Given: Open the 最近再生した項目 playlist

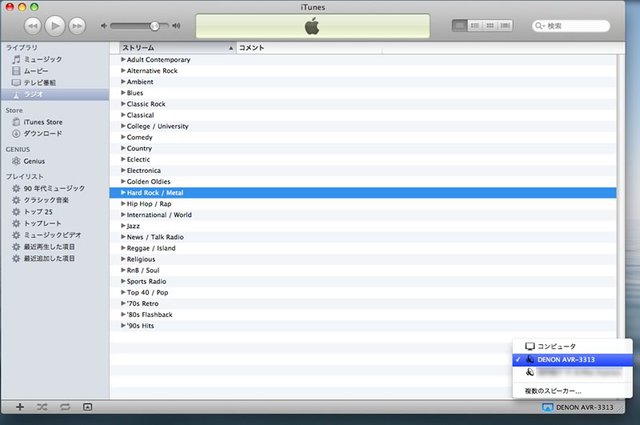Looking at the screenshot, I should (55, 247).
